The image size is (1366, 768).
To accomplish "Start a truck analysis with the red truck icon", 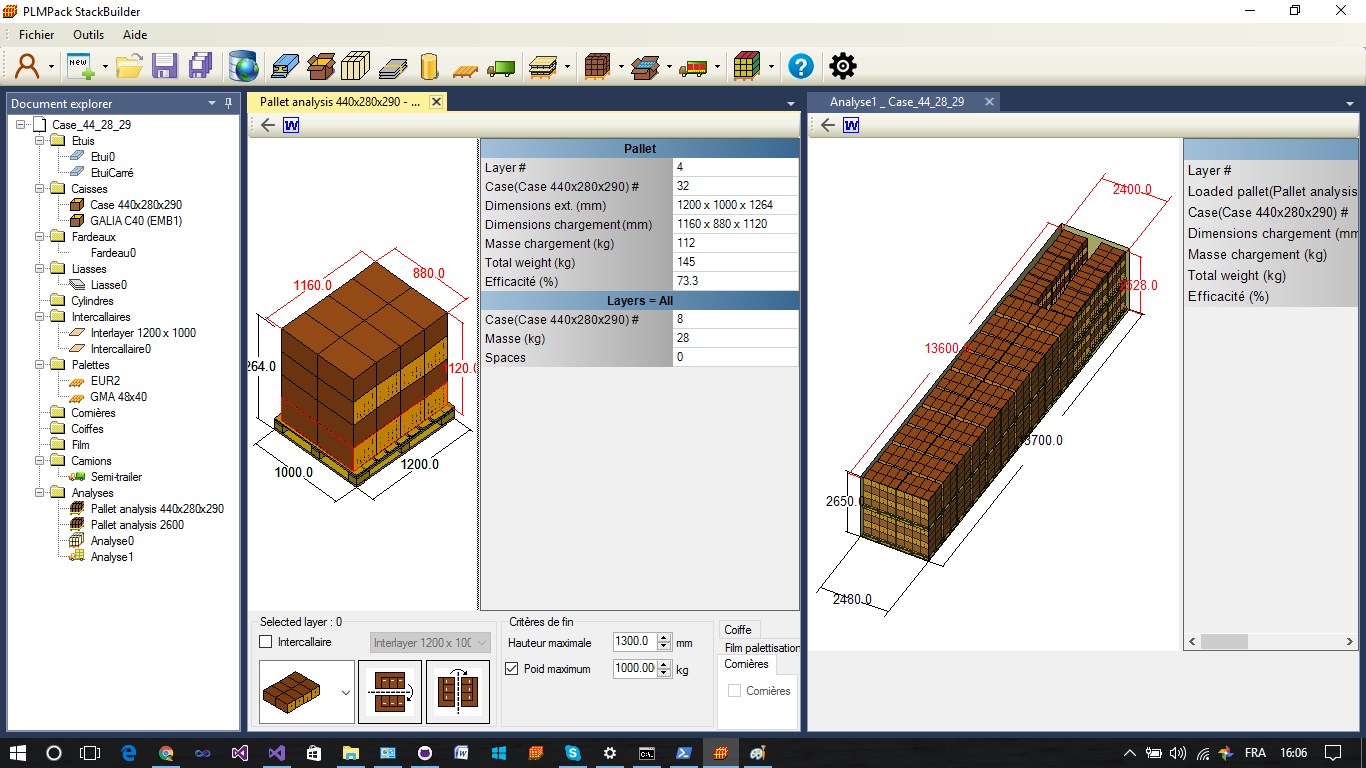I will [x=693, y=68].
